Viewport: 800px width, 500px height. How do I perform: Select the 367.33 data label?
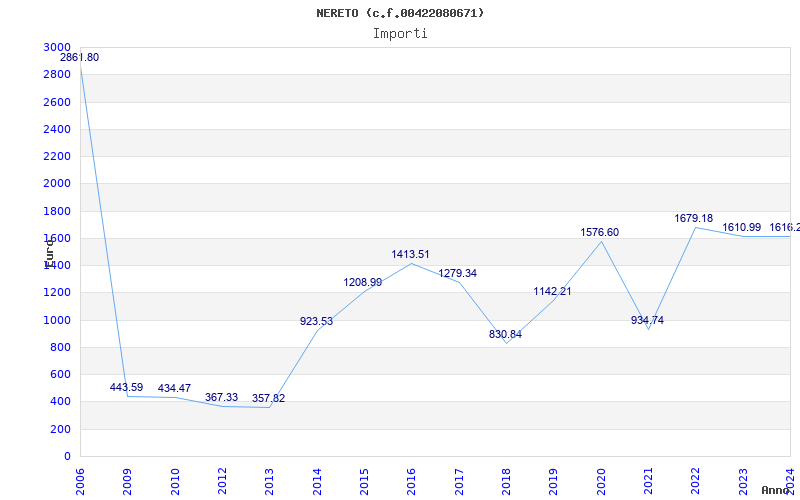221,397
